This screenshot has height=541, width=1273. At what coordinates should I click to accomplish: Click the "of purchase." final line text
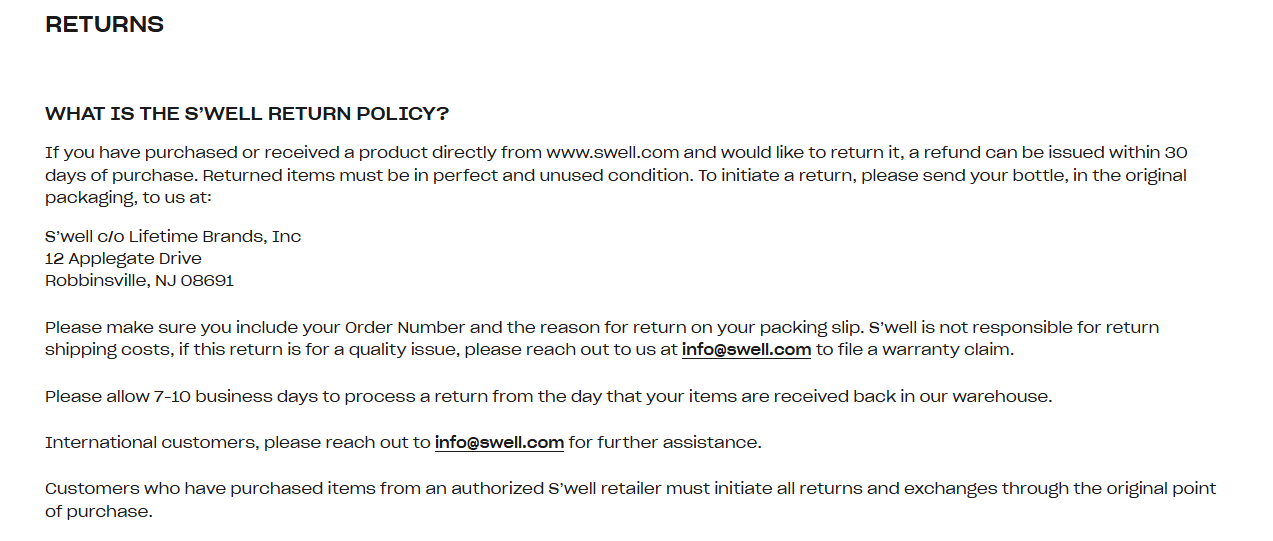[98, 511]
